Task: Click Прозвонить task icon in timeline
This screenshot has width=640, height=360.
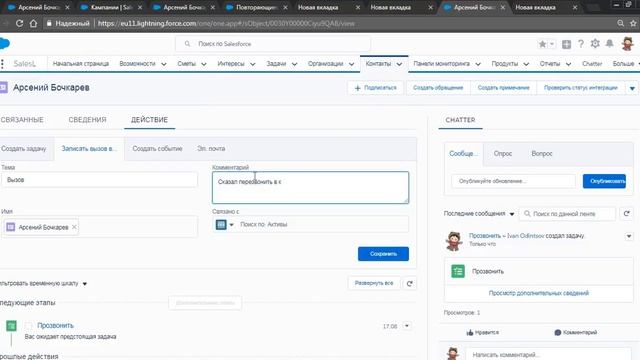Action: coord(11,325)
